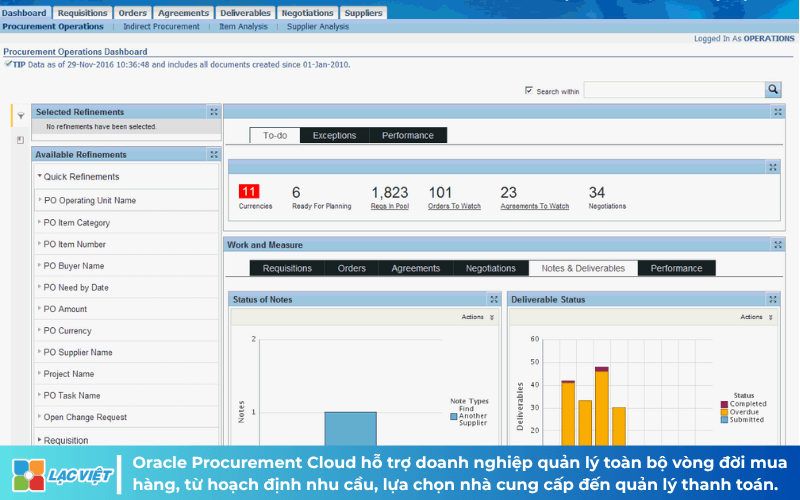
Task: Select Procurement Operations subtab
Action: 53,27
